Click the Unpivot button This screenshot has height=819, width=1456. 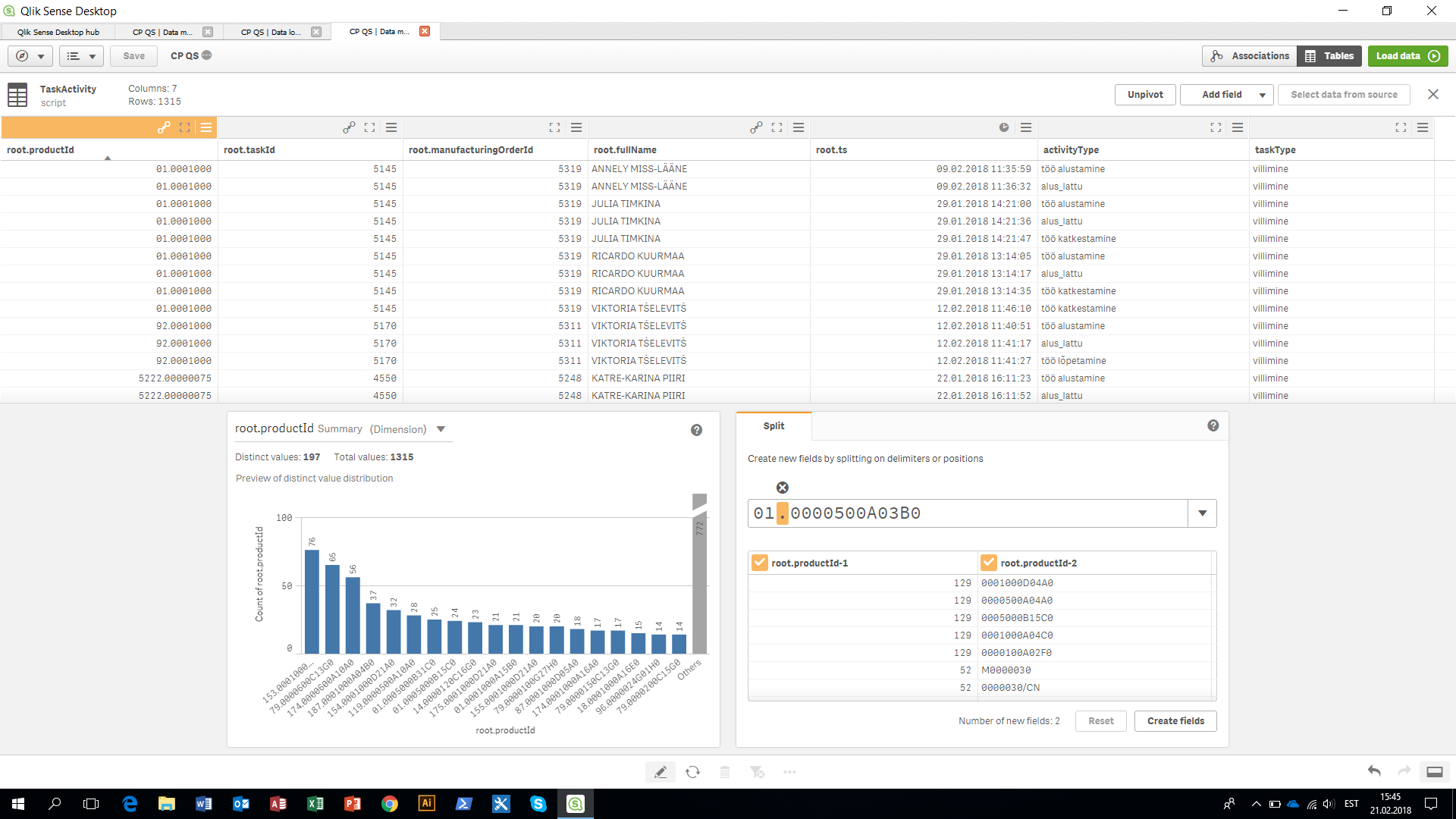1145,95
